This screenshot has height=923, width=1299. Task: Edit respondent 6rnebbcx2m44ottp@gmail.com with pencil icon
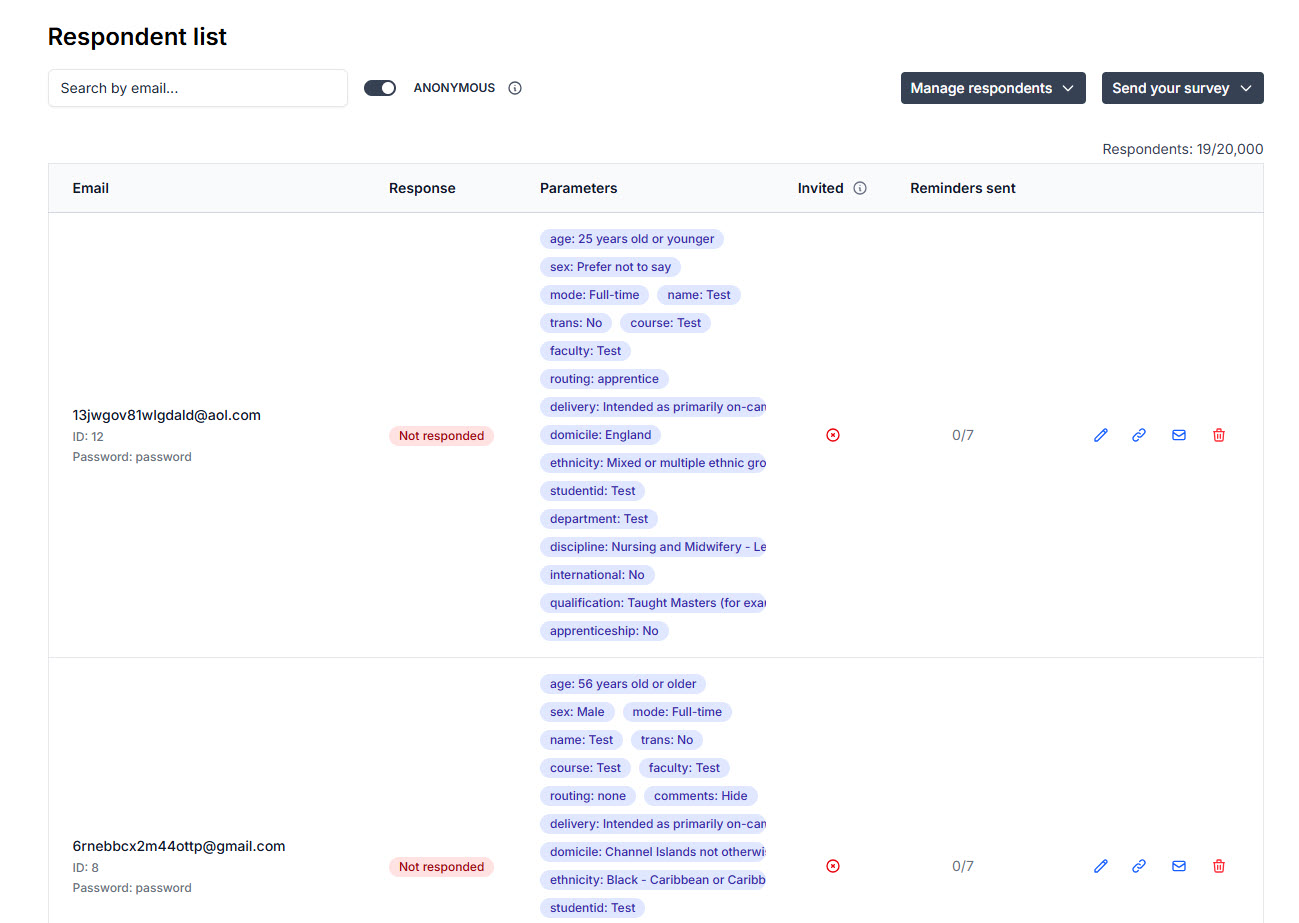[x=1101, y=866]
